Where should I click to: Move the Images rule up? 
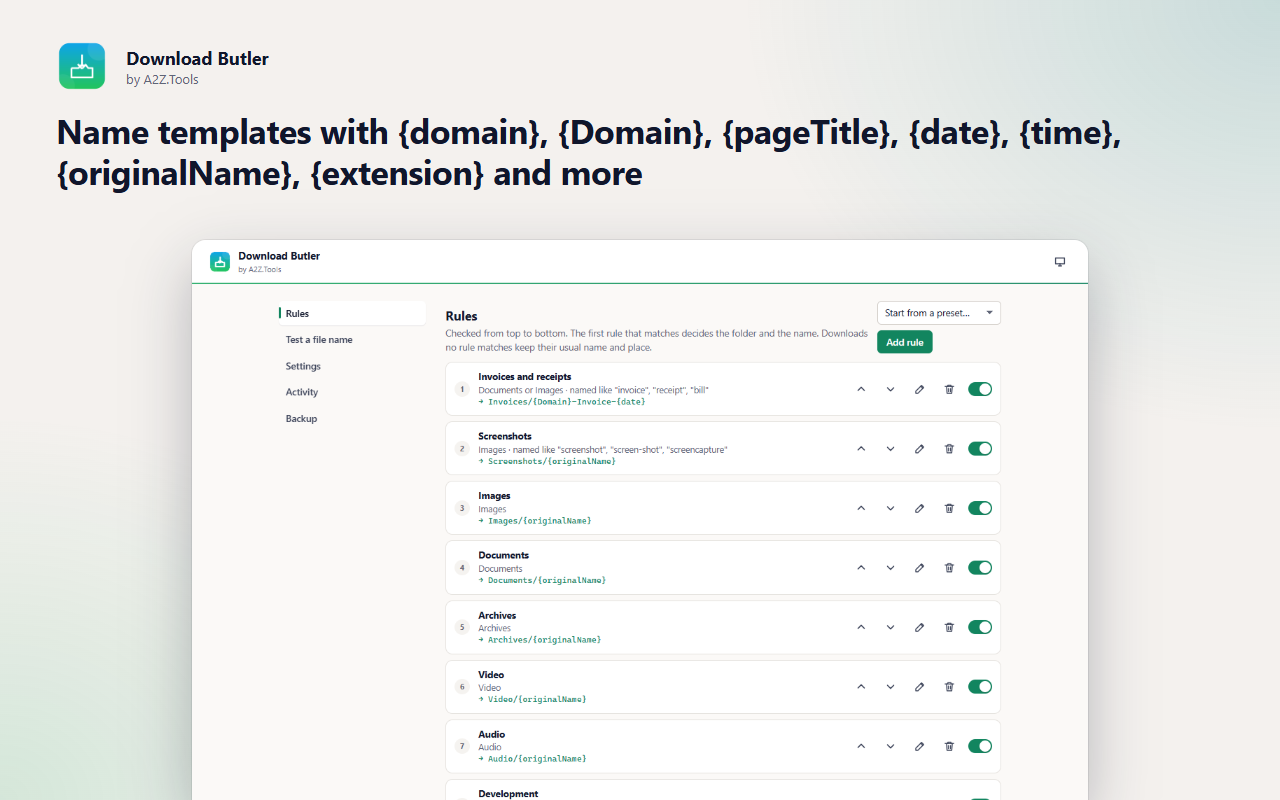(861, 508)
